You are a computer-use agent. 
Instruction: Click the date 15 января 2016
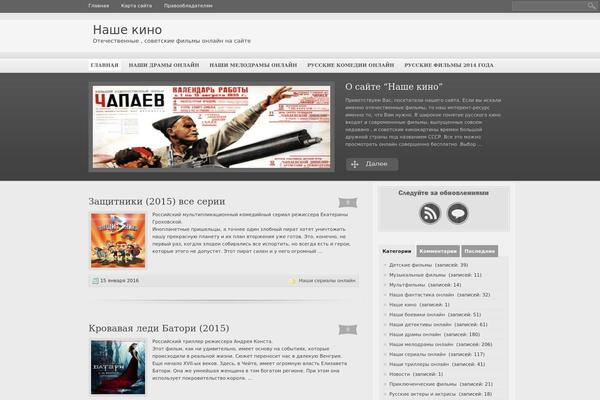coord(119,281)
